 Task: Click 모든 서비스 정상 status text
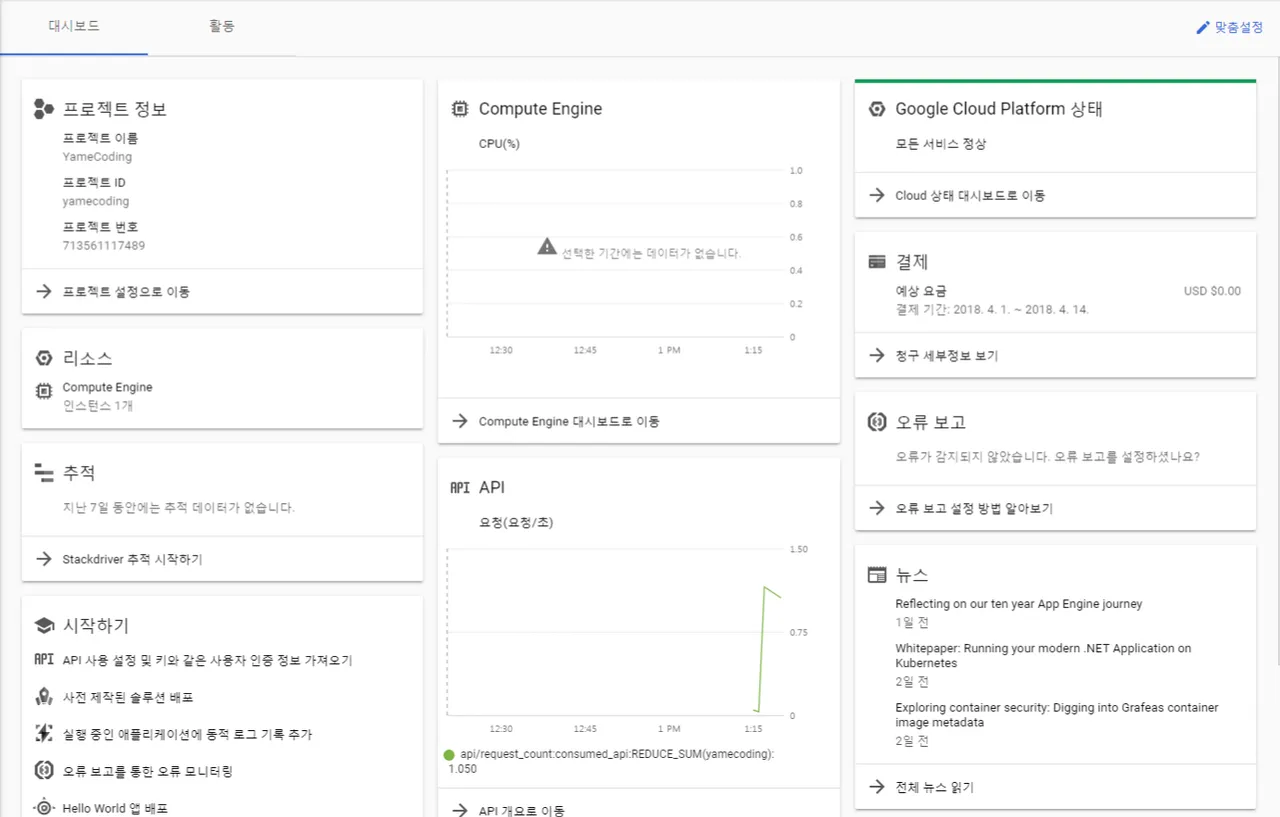(941, 144)
